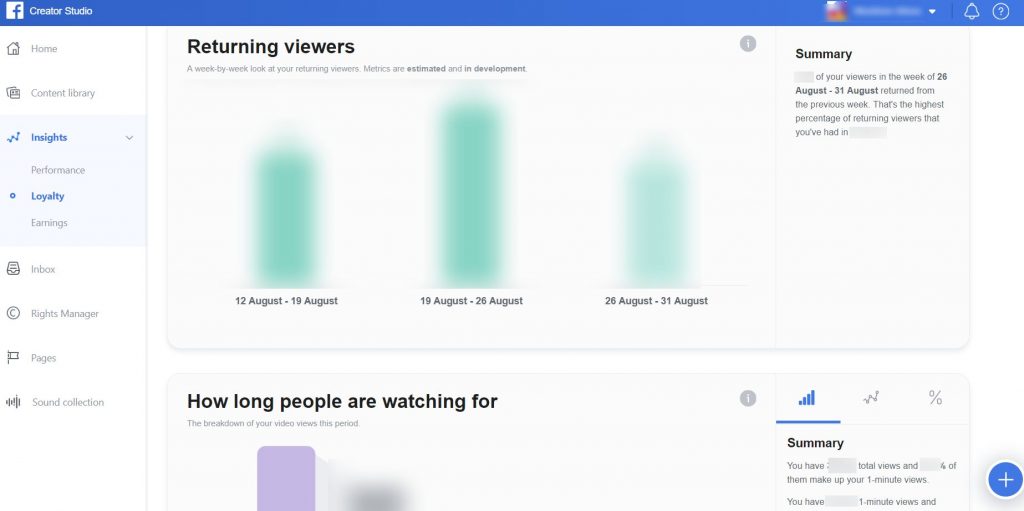Open the Inbox section
Screen dimensions: 1024x511
(x=43, y=269)
